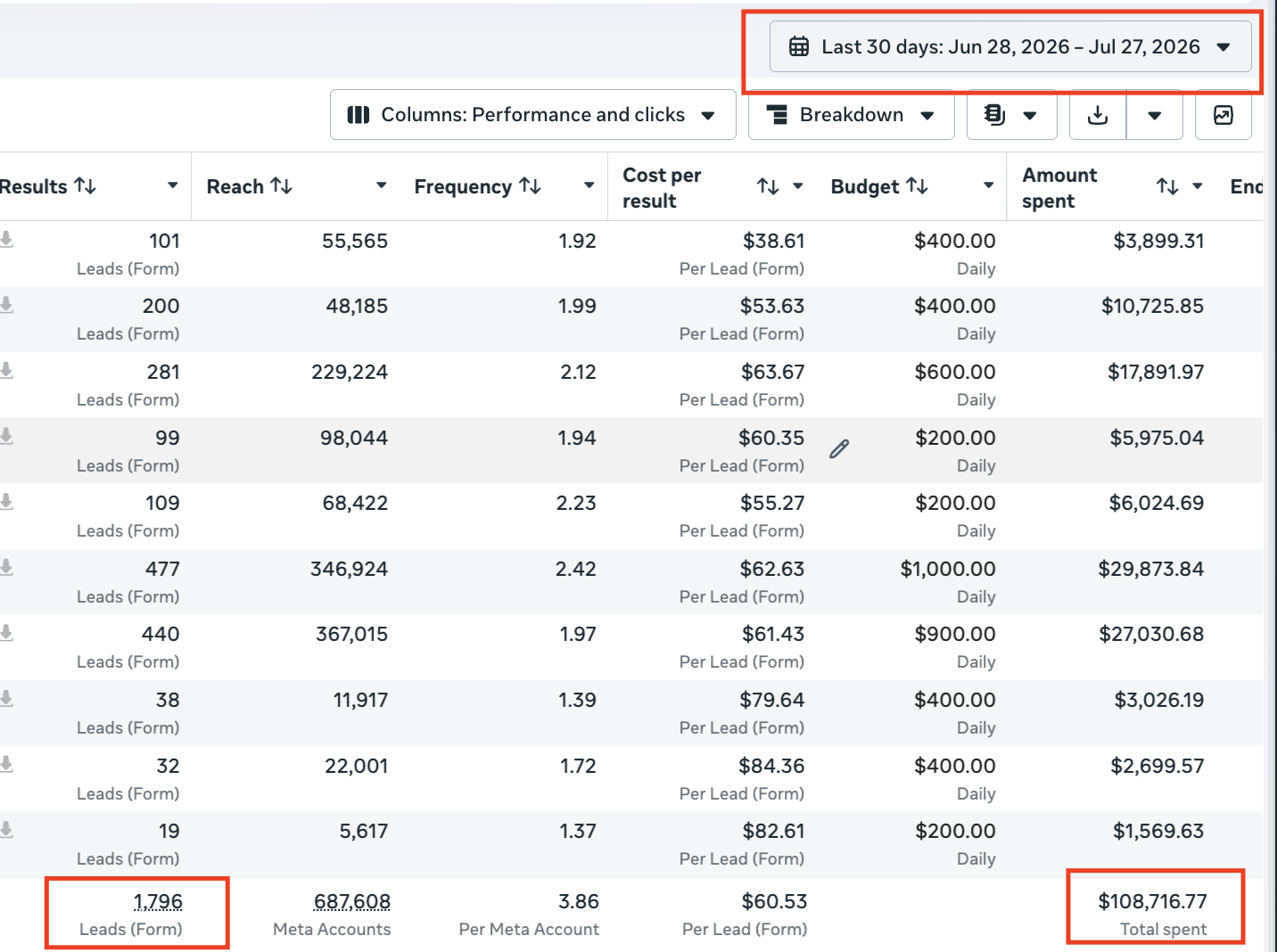The width and height of the screenshot is (1277, 952).
Task: Select the 367,015 reach value
Action: tap(351, 634)
